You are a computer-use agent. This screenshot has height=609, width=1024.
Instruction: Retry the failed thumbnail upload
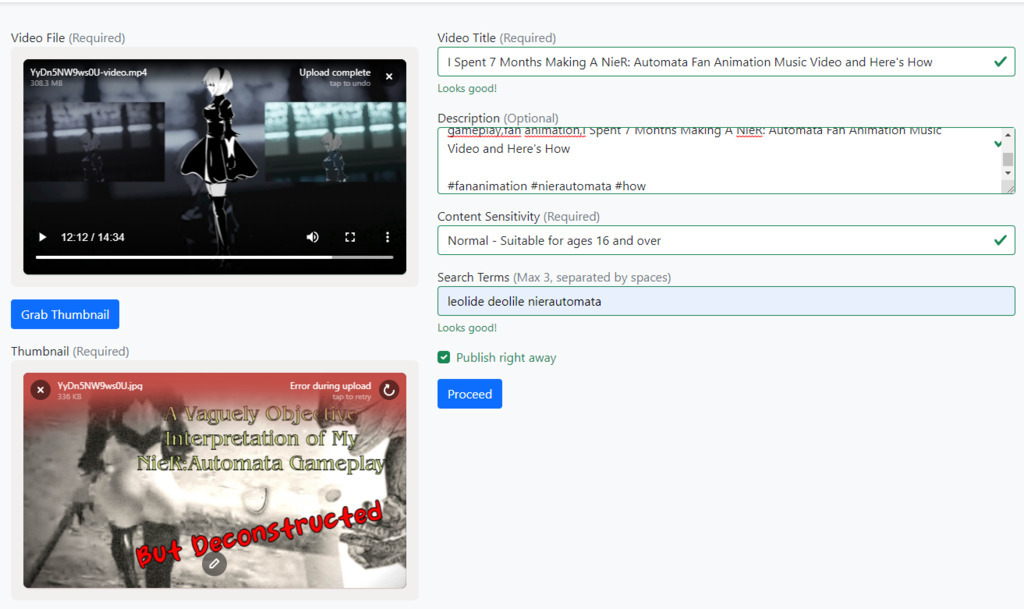(x=389, y=390)
